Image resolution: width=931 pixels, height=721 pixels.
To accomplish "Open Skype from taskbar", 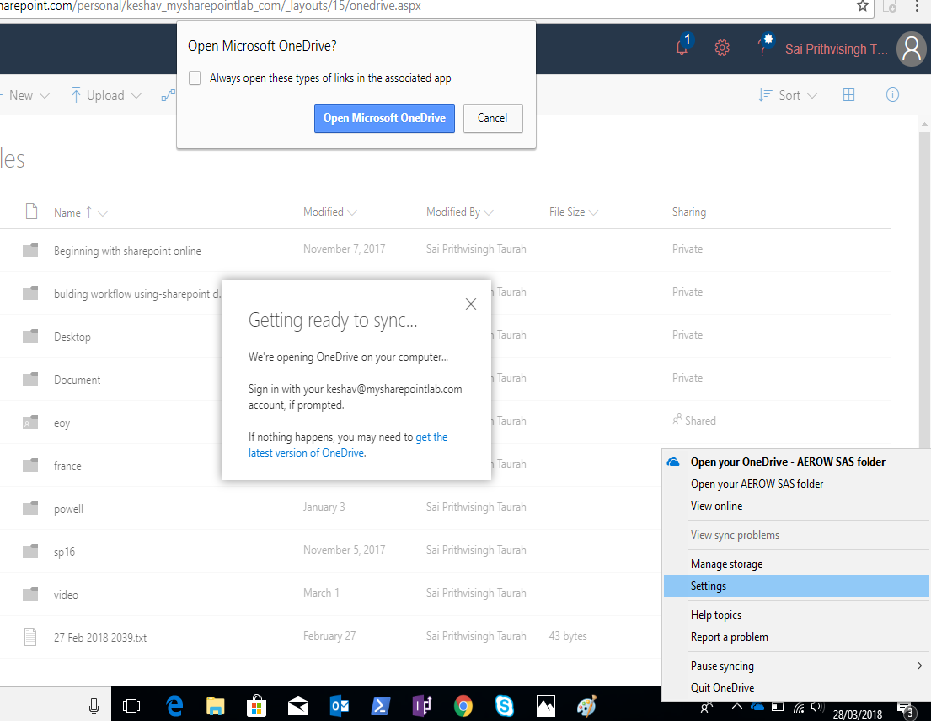I will click(x=505, y=706).
